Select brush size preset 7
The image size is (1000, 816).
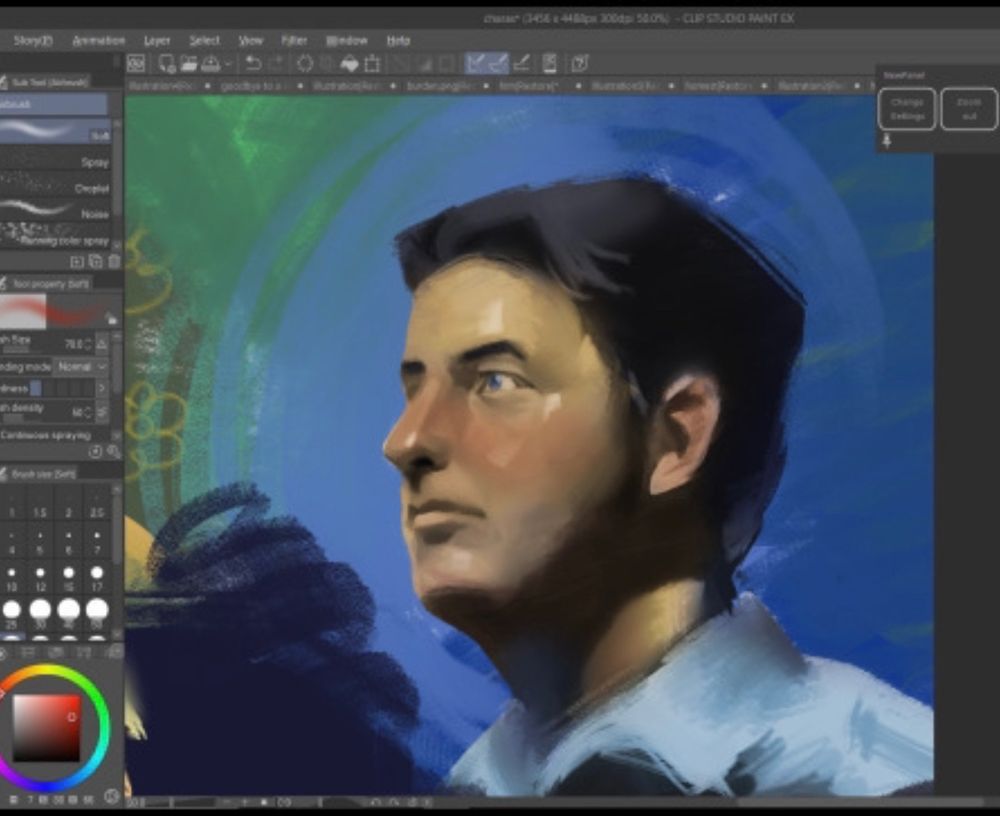tap(97, 541)
